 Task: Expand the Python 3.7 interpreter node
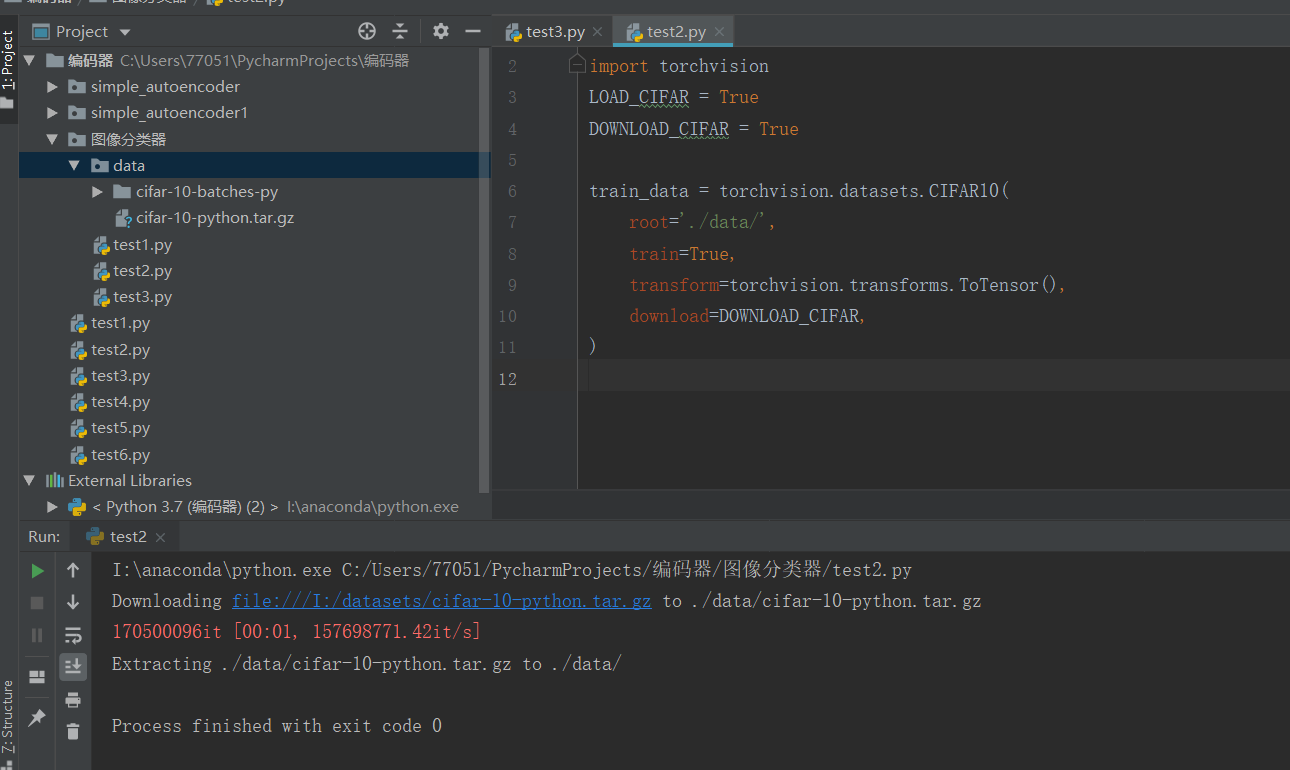click(x=53, y=506)
